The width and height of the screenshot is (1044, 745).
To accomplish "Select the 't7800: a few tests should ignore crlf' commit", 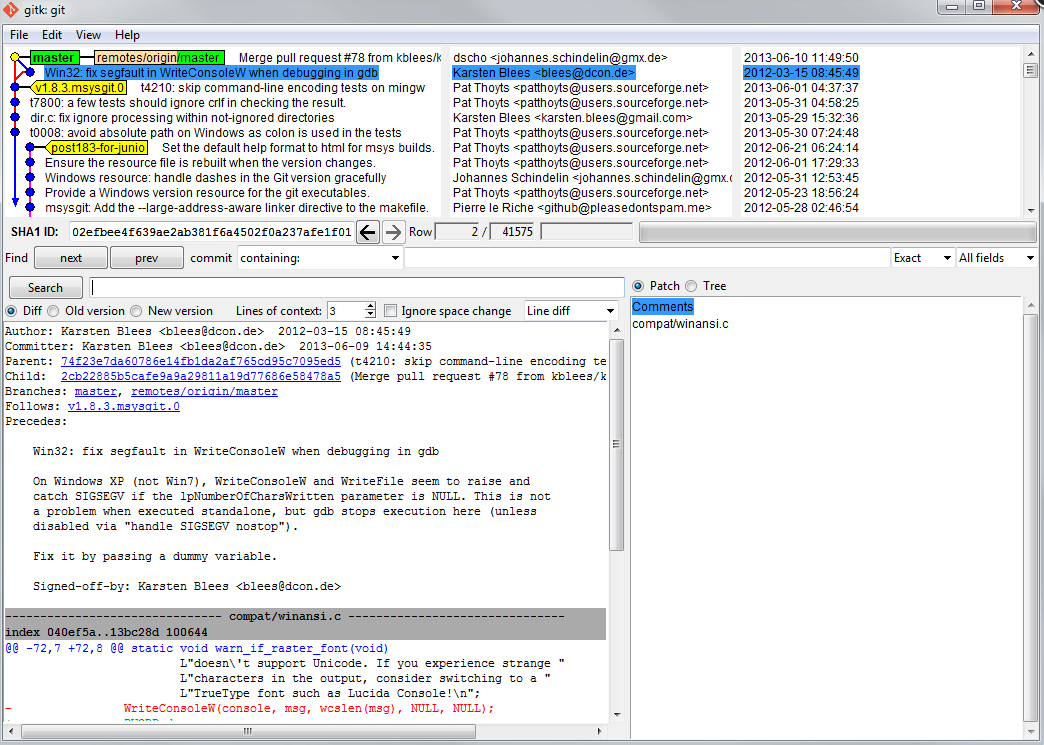I will coord(188,103).
